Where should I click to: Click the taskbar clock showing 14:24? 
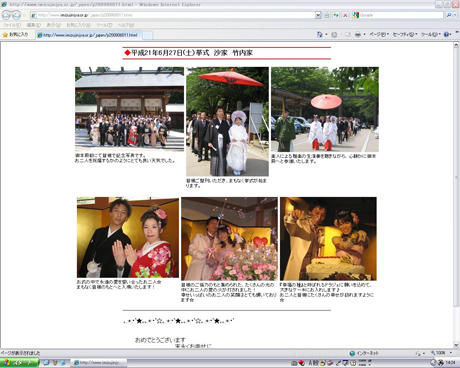click(x=450, y=363)
